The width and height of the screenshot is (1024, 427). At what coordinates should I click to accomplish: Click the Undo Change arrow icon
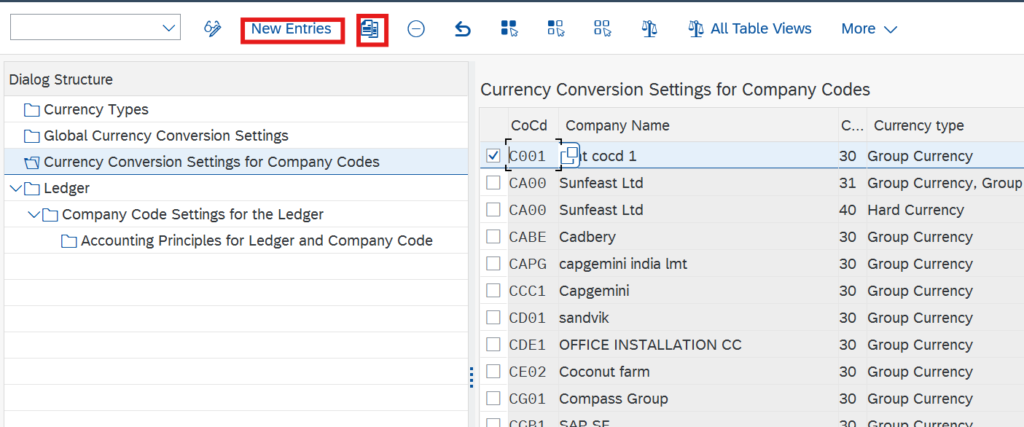[462, 29]
